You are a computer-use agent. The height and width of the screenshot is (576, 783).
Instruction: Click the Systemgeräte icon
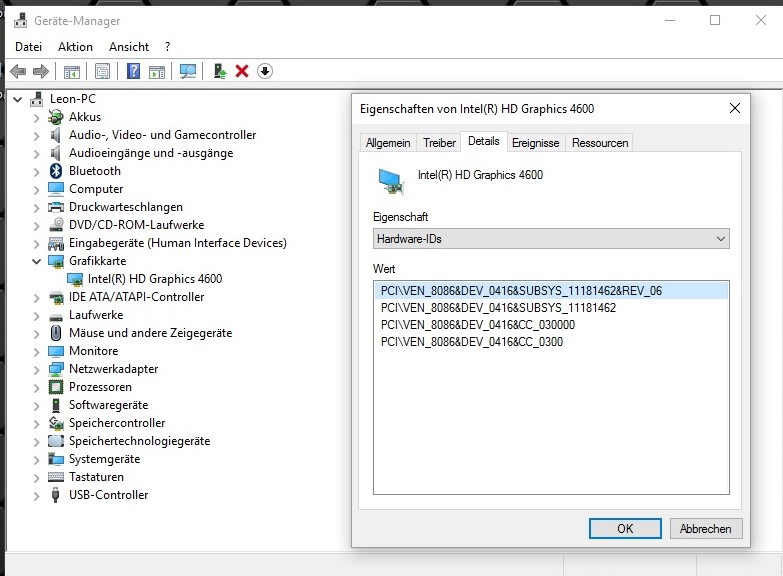tap(56, 459)
